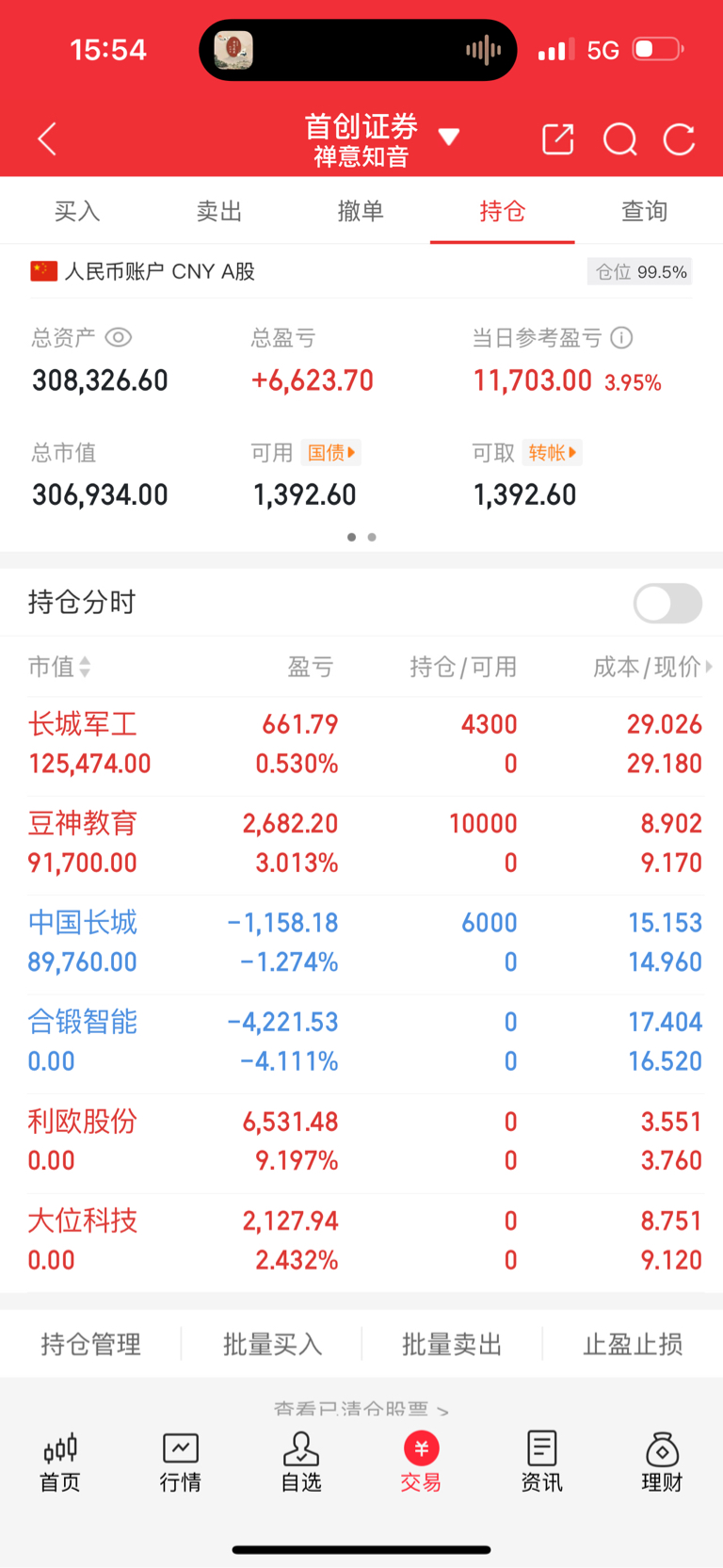The image size is (723, 1568).
Task: Tap the 15:54 status bar clock
Action: (108, 50)
